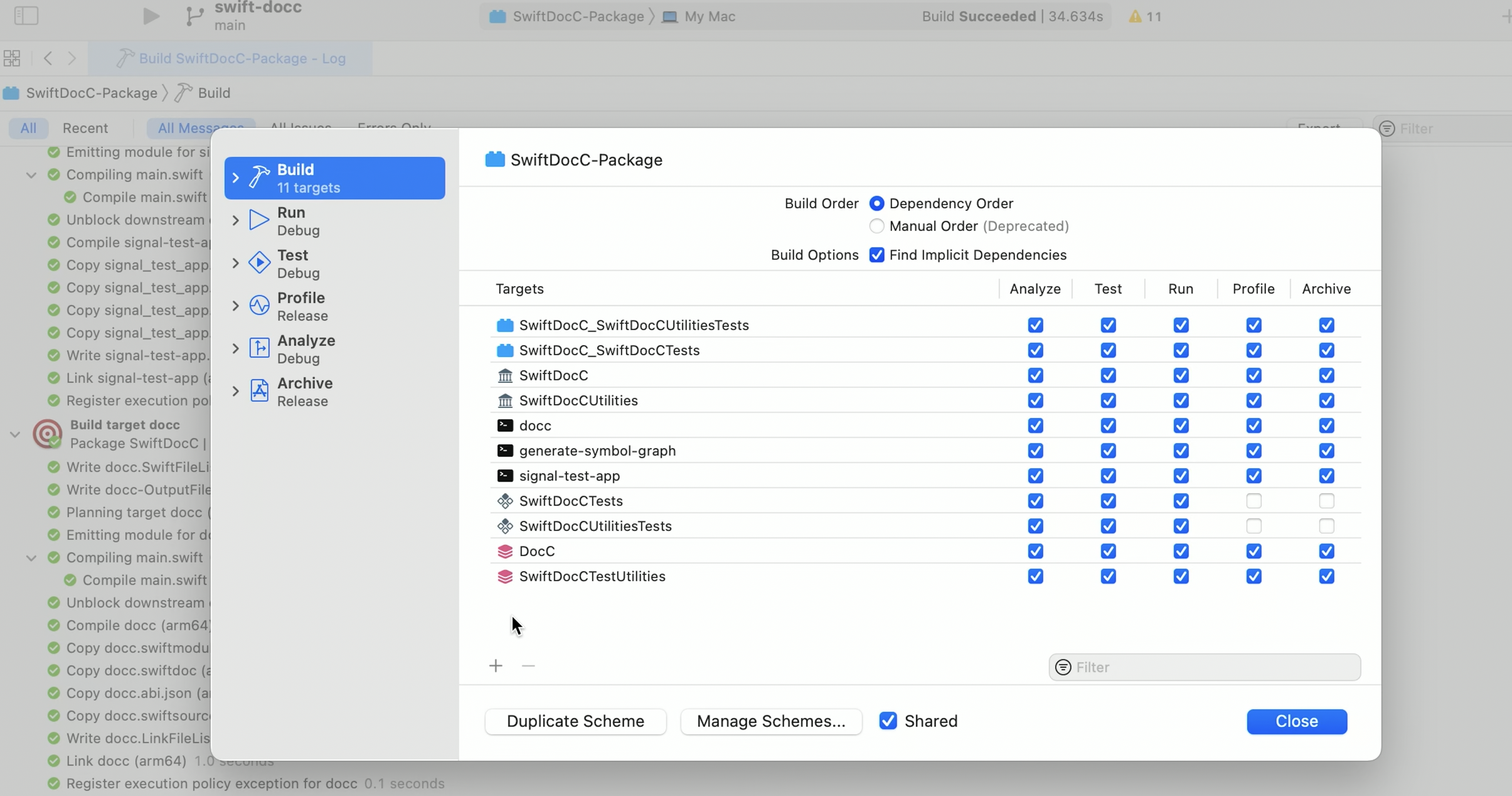Image resolution: width=1512 pixels, height=796 pixels.
Task: Open Manage Schemes dialog
Action: click(771, 721)
